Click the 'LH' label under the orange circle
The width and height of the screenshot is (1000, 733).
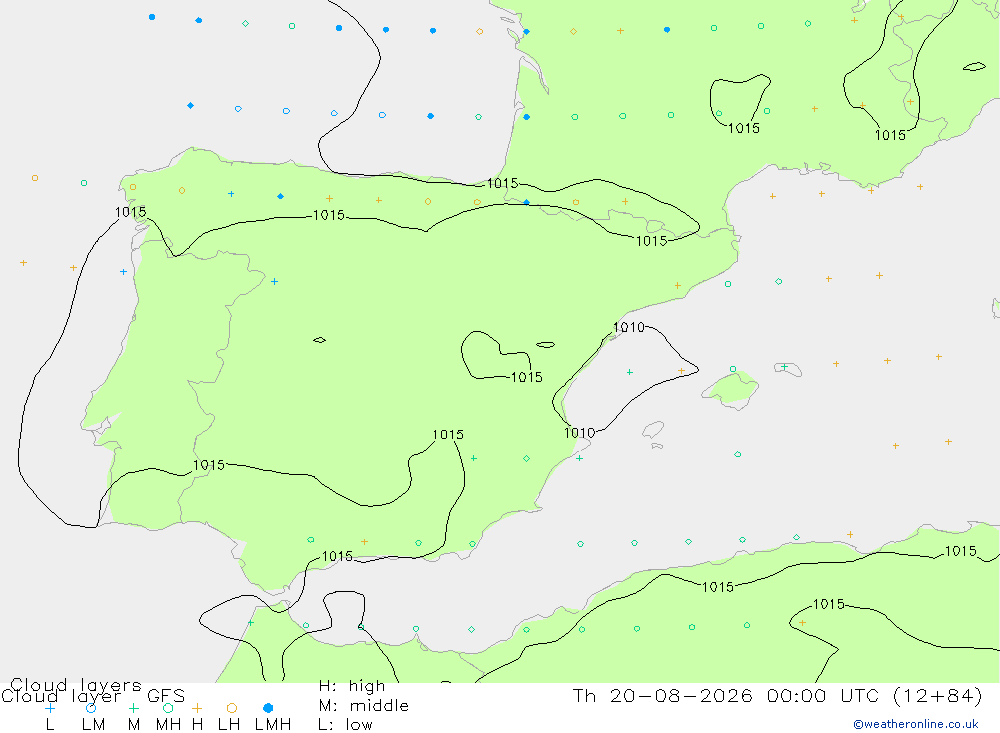[228, 725]
